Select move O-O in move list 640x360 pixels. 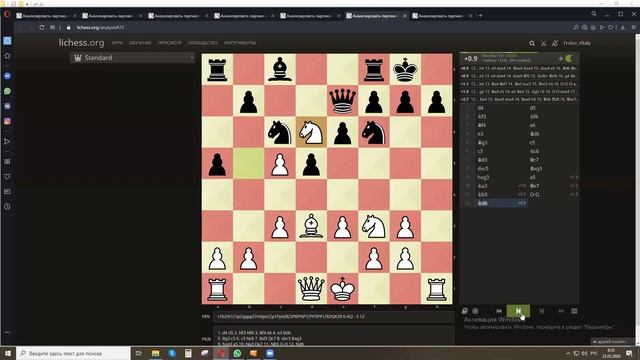point(534,194)
